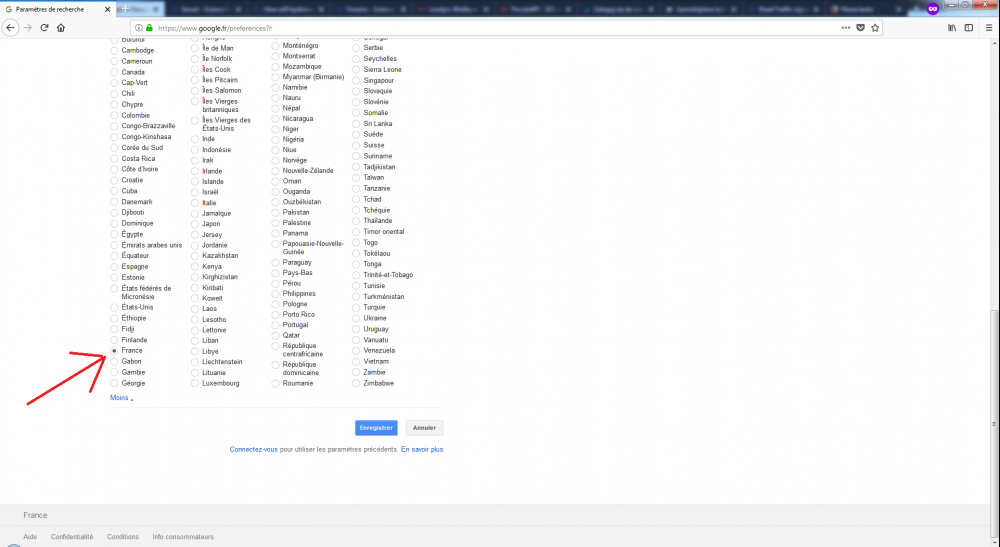Select the France radio button
1000x547 pixels.
[x=114, y=351]
